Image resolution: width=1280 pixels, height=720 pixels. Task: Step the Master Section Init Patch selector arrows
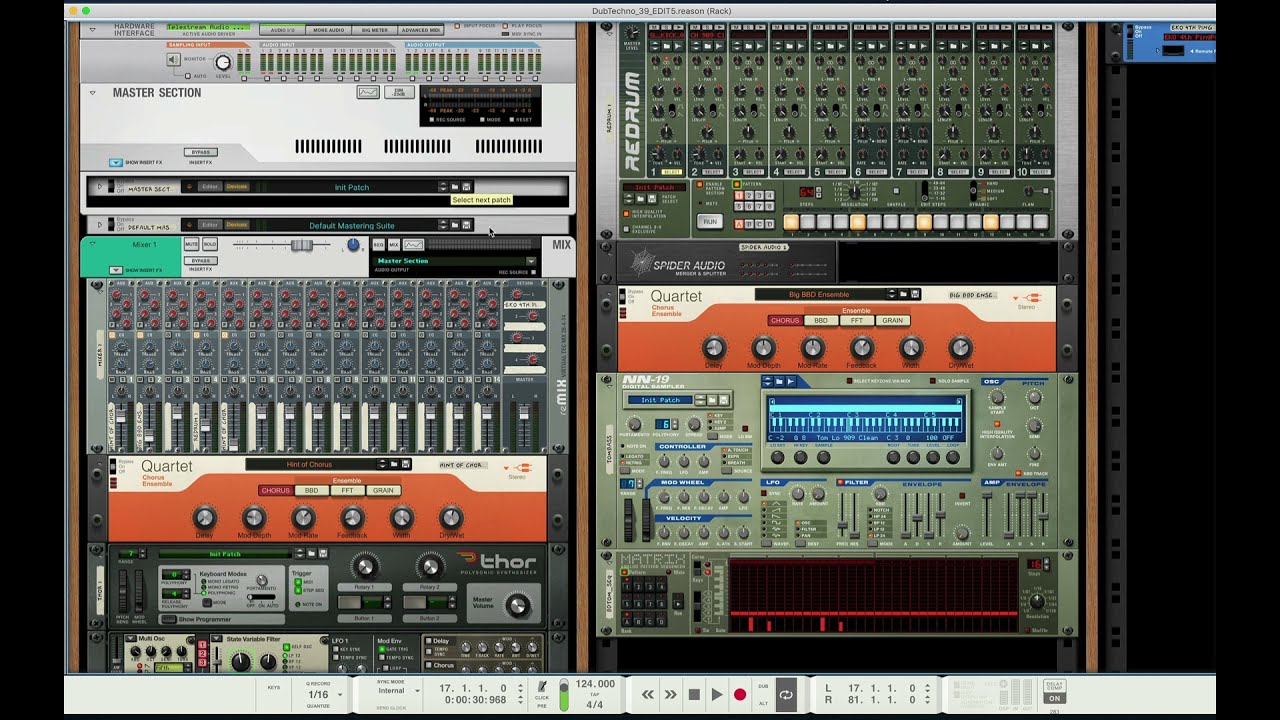442,187
